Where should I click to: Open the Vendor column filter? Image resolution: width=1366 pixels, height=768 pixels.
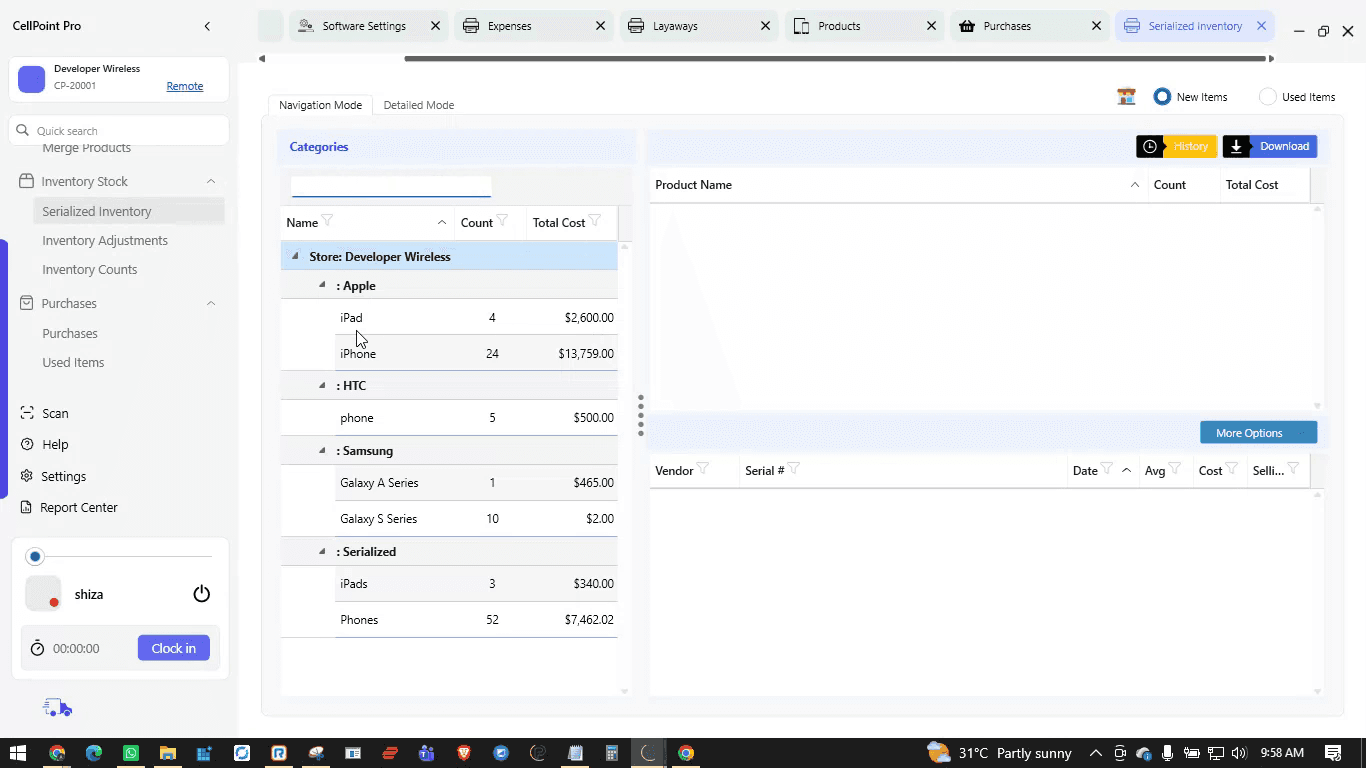pyautogui.click(x=703, y=469)
